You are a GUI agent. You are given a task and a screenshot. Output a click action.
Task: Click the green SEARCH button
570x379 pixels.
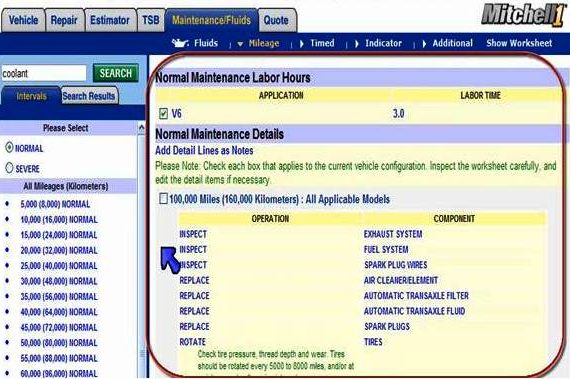(116, 73)
